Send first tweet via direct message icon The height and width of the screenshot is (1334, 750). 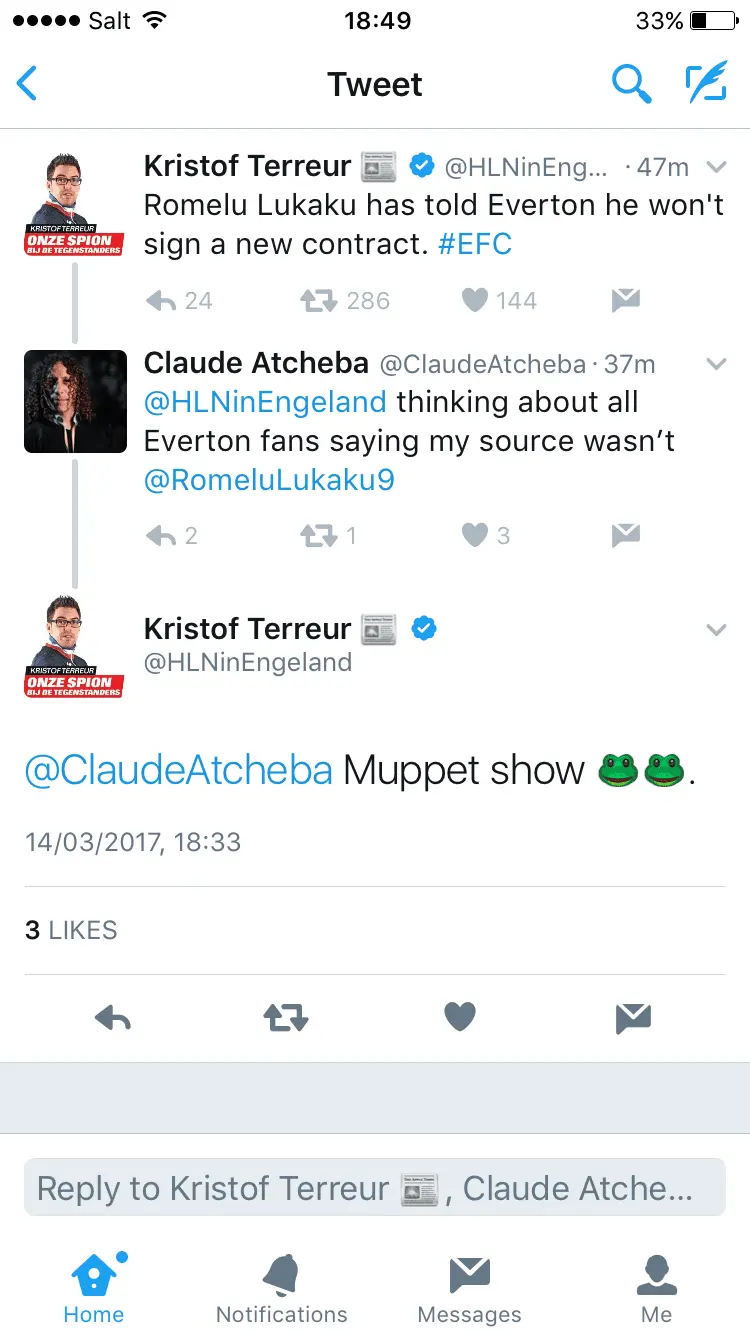[x=625, y=301]
